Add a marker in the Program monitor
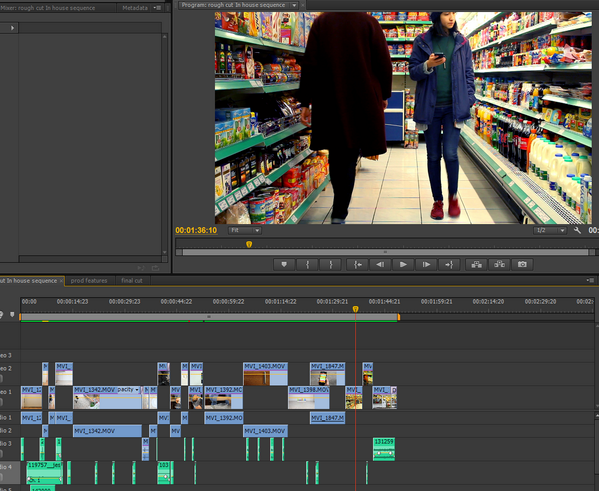Screen dimensions: 599x491 [284, 264]
